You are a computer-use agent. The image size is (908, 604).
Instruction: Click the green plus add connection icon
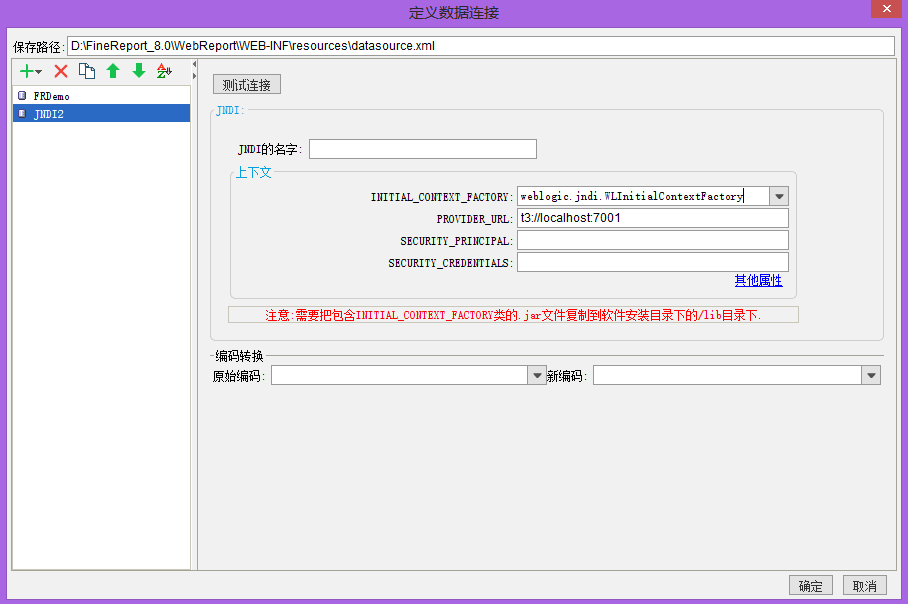26,71
